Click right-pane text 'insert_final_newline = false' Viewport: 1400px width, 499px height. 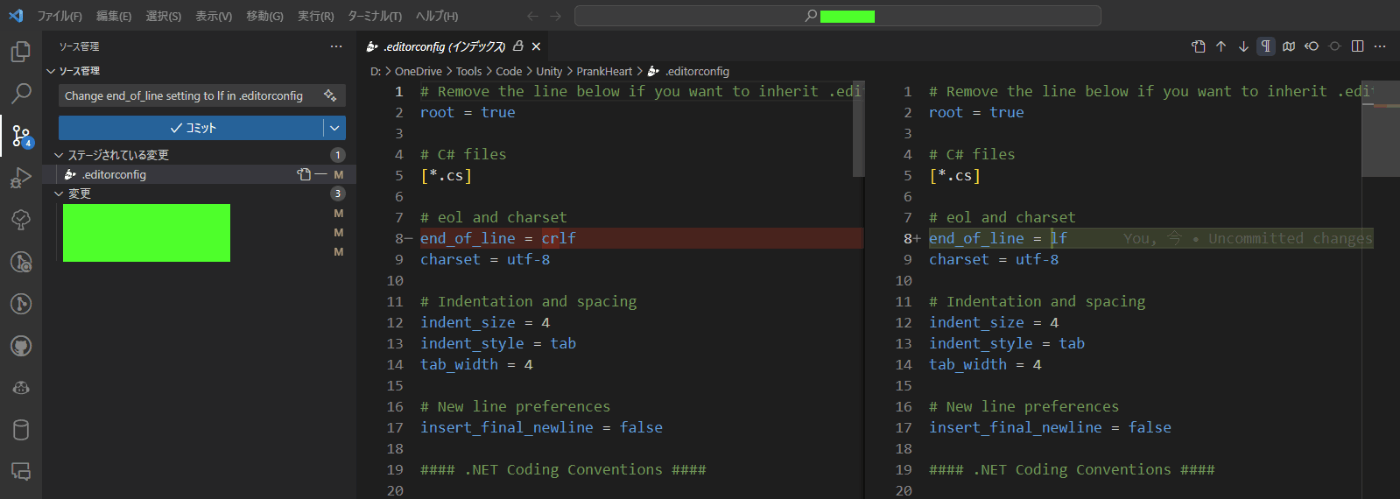point(1050,427)
